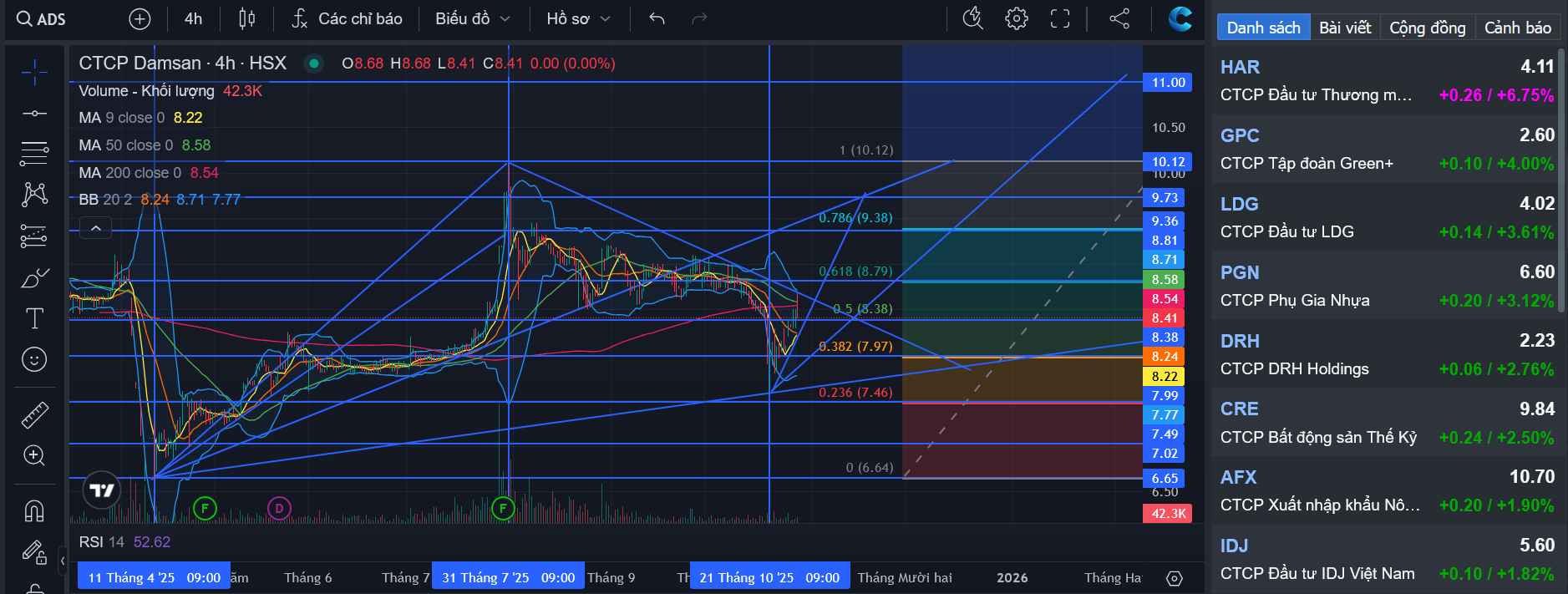This screenshot has width=1568, height=594.
Task: Collapse the indicator legend chevron
Action: pyautogui.click(x=96, y=228)
